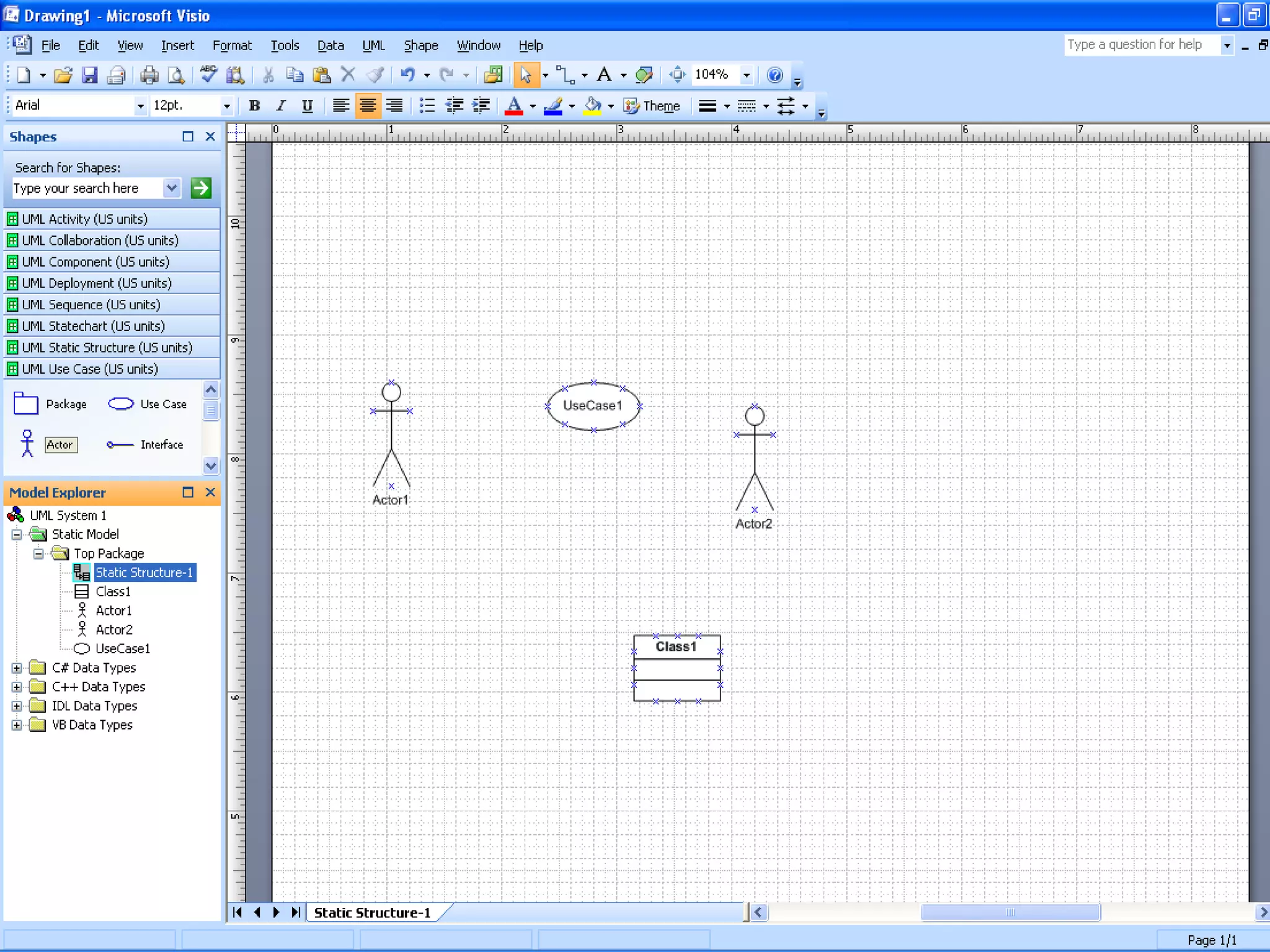Toggle Bold formatting
1270x952 pixels.
point(254,106)
